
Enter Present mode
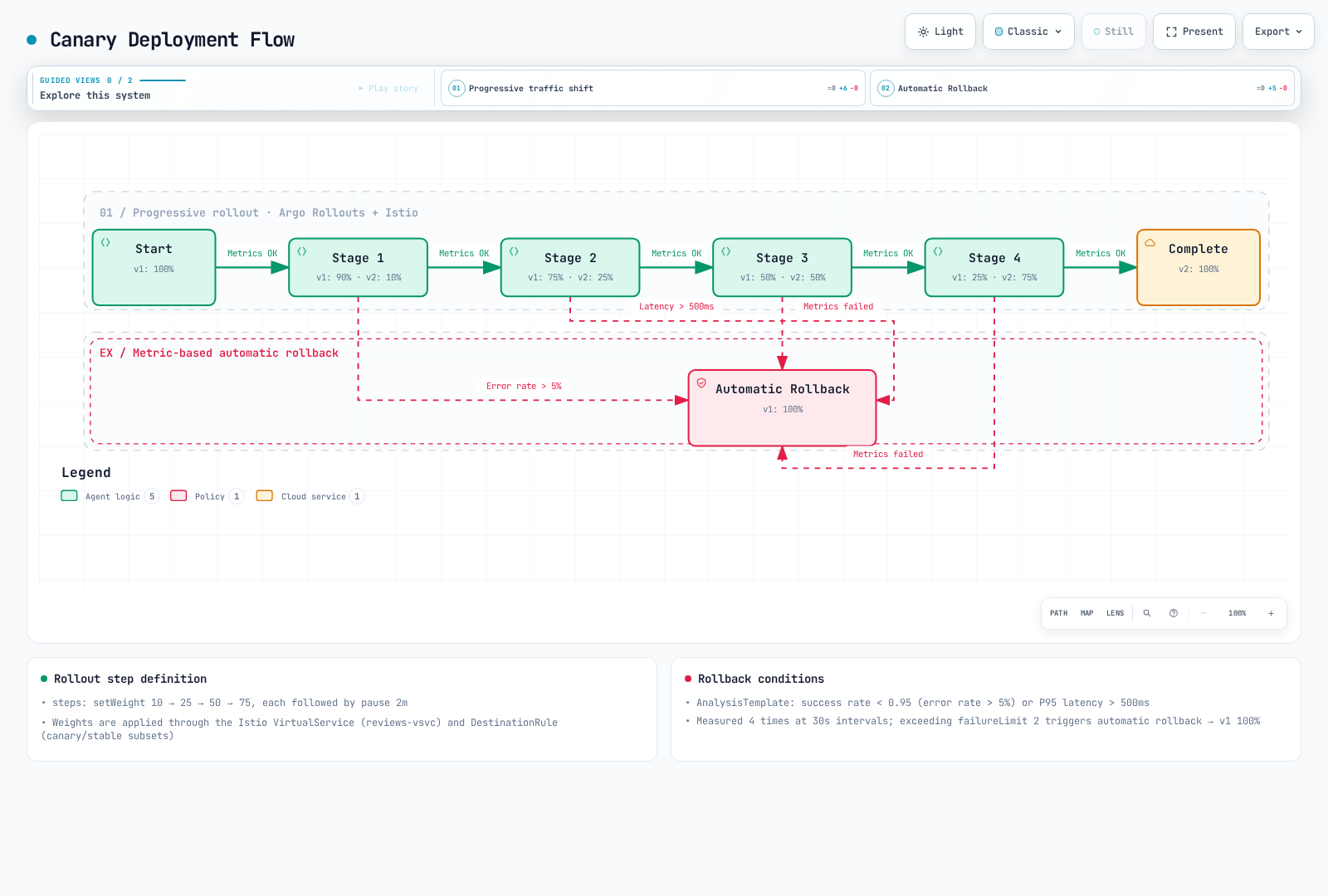(x=1194, y=32)
